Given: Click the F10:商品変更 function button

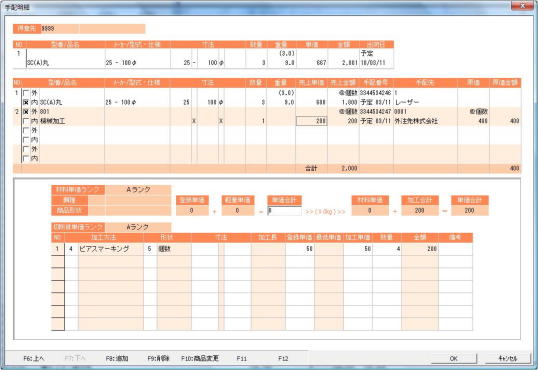Looking at the screenshot, I should pos(200,358).
